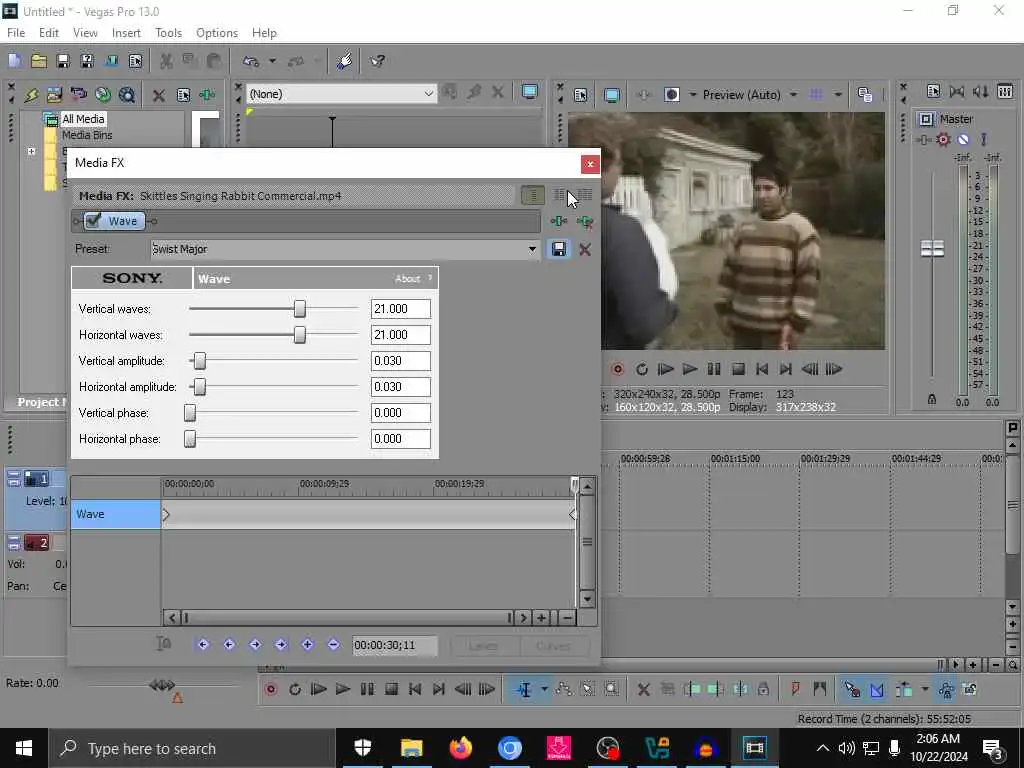Image resolution: width=1024 pixels, height=768 pixels.
Task: Save the Wave preset with the disk icon
Action: (559, 249)
